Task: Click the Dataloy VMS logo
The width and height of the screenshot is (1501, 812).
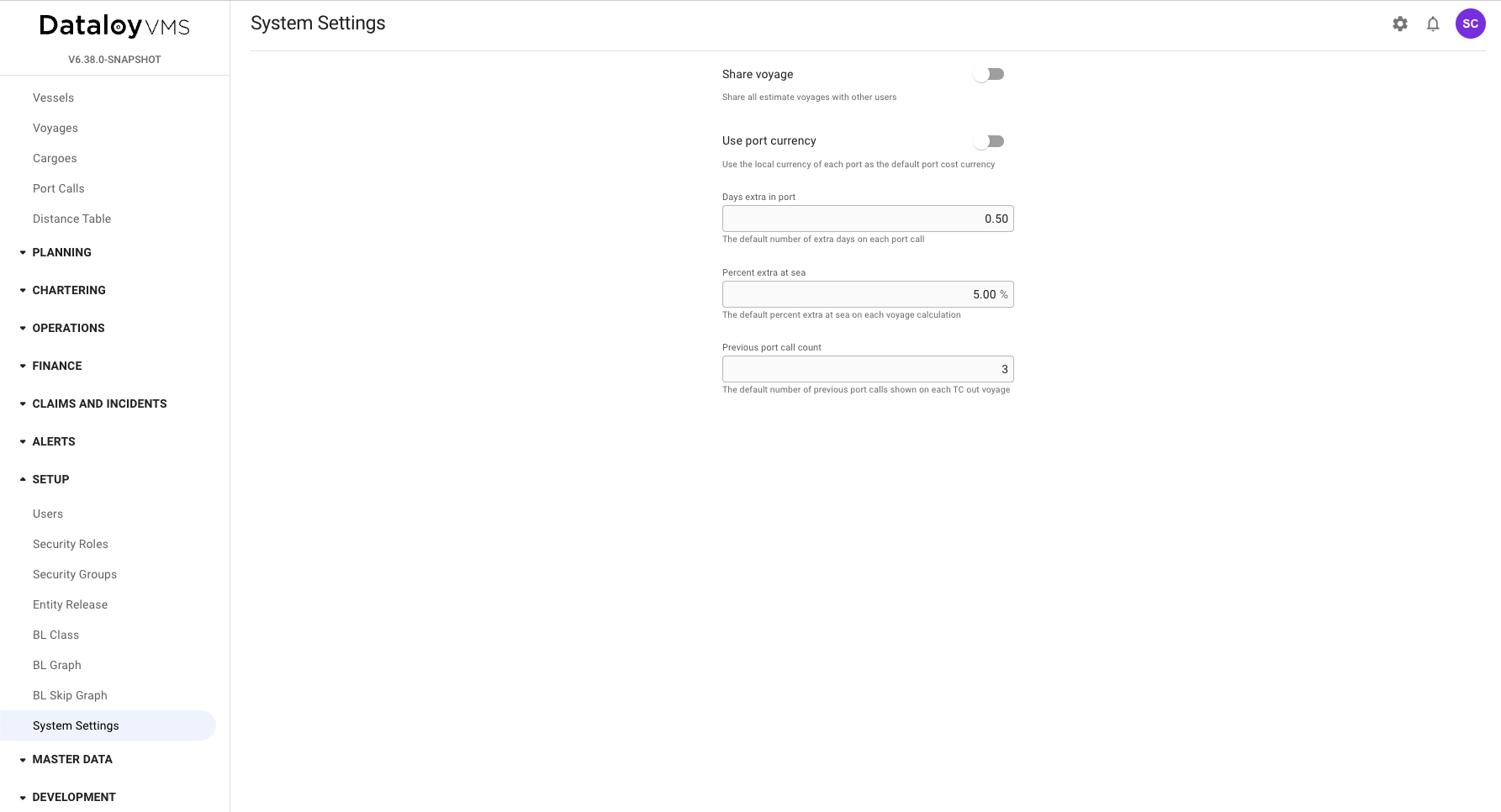Action: coord(114,26)
